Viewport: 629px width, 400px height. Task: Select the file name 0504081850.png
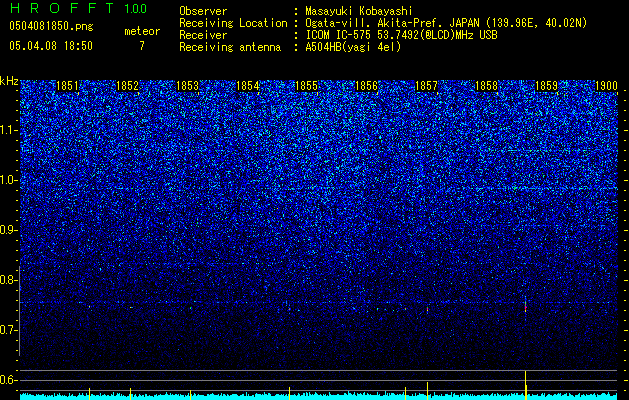click(51, 26)
